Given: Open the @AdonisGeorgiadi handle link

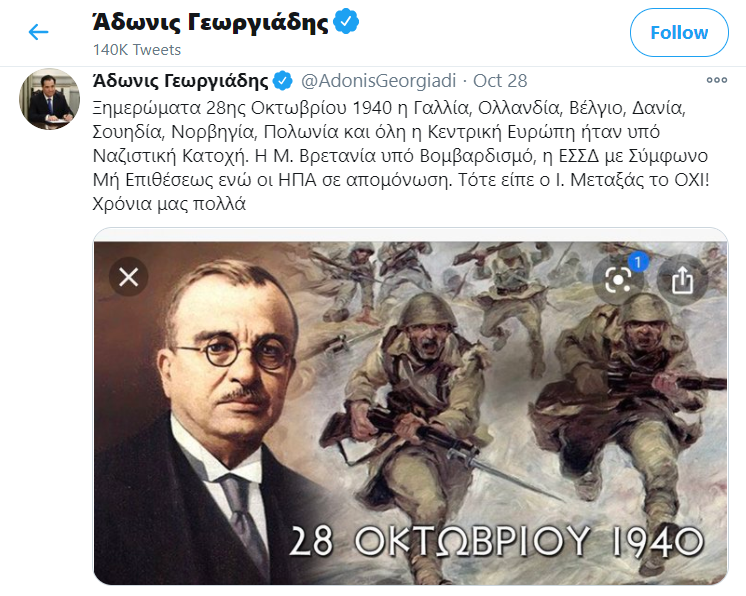Looking at the screenshot, I should pos(379,81).
